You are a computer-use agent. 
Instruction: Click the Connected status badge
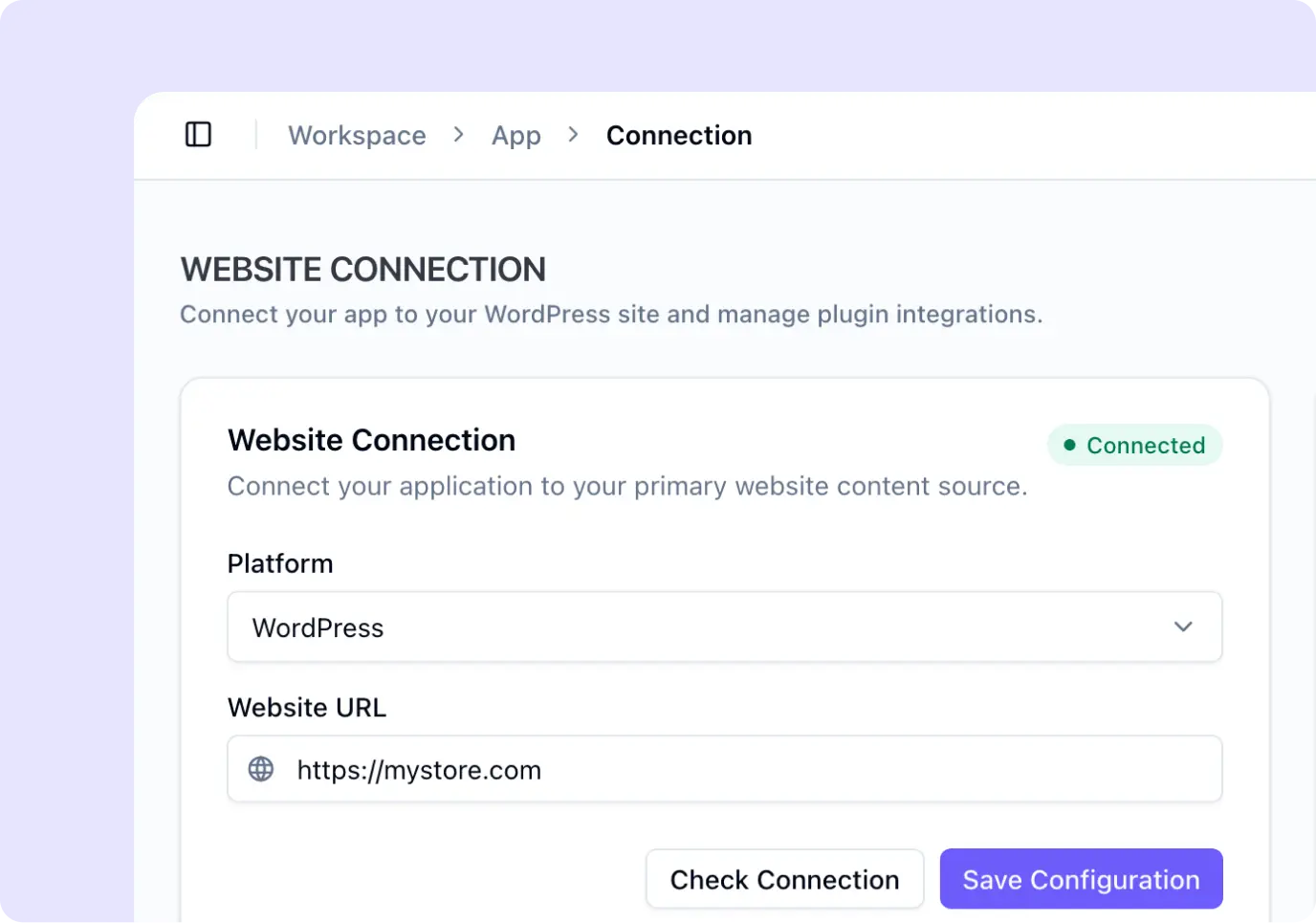pos(1134,445)
